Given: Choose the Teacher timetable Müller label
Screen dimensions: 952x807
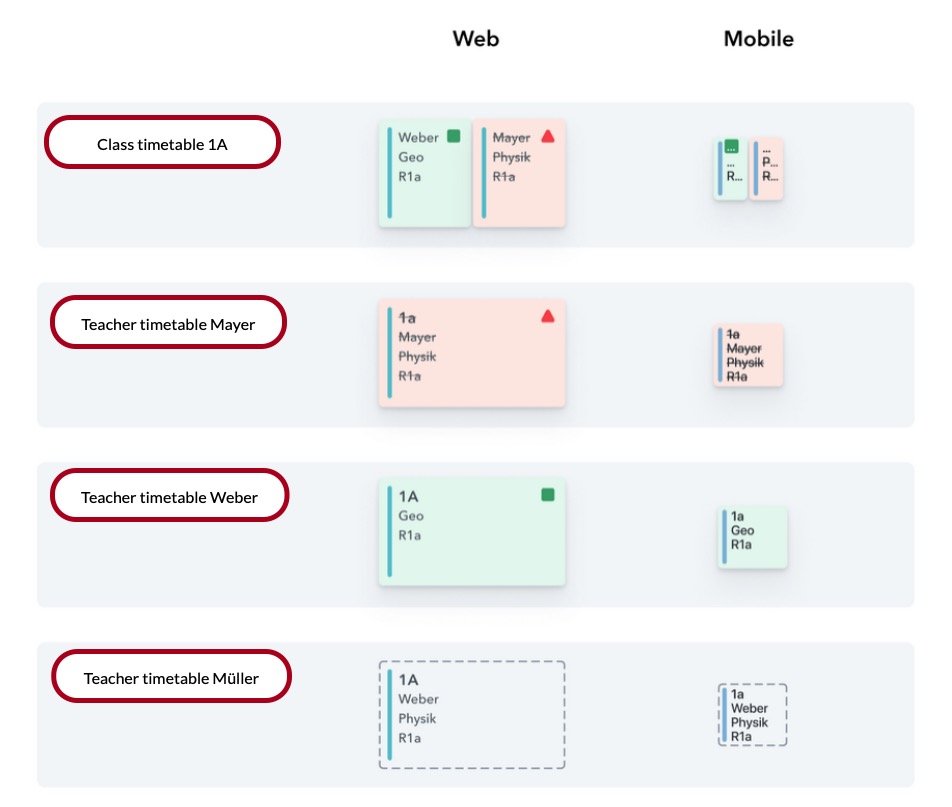Looking at the screenshot, I should (x=171, y=678).
